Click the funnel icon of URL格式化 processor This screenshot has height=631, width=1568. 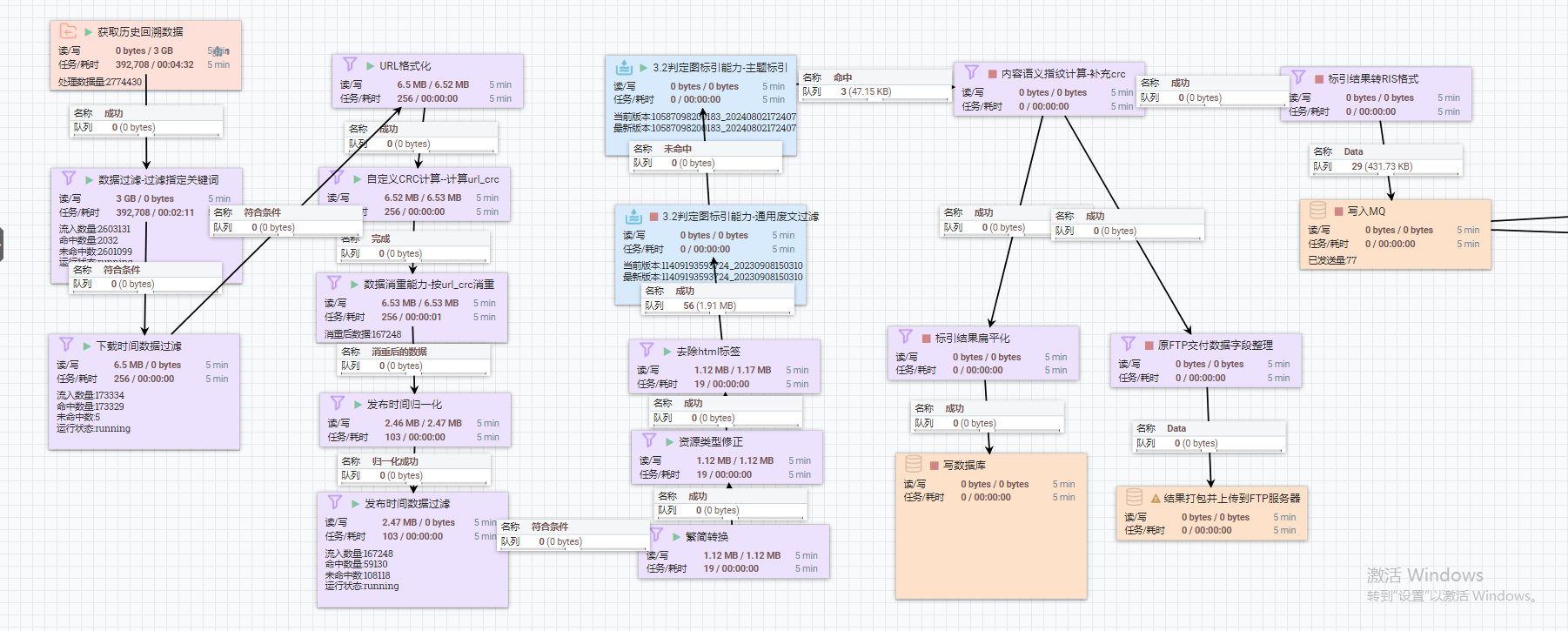(x=350, y=64)
